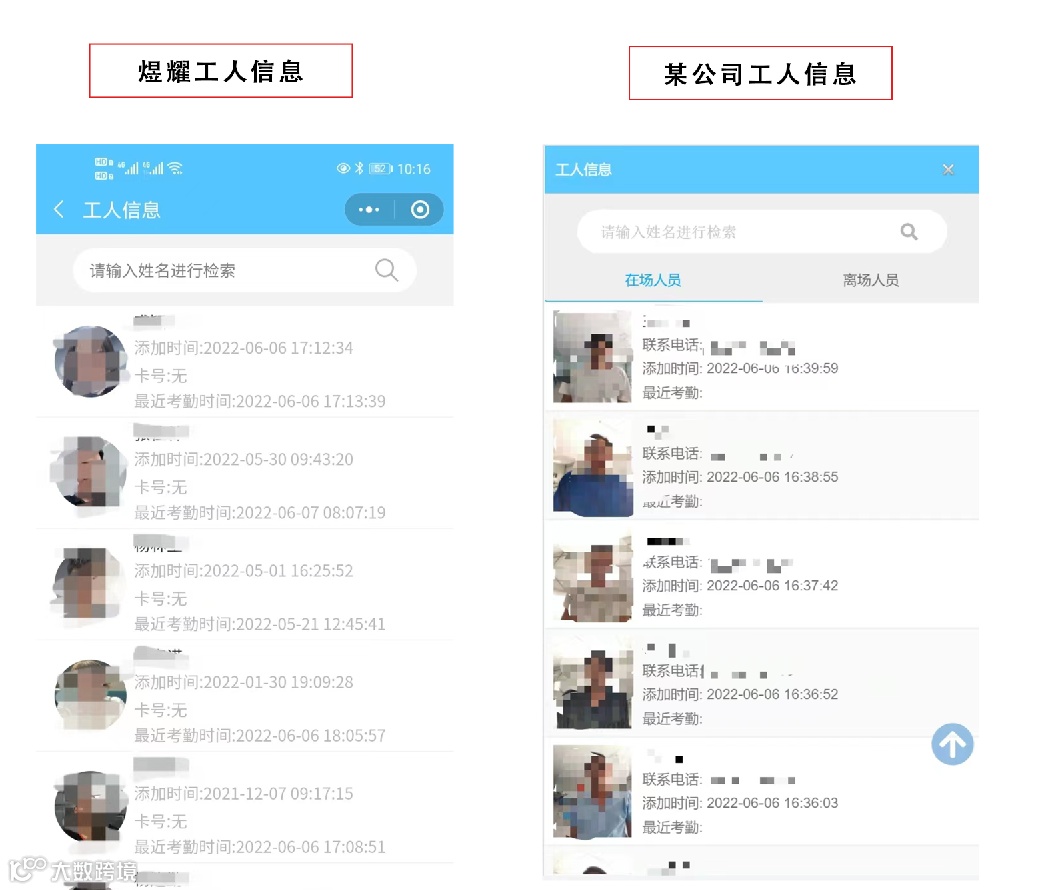Open worker avatar added 2022-05-01 16:25:52
Viewport: 1050px width, 890px height.
[x=90, y=583]
